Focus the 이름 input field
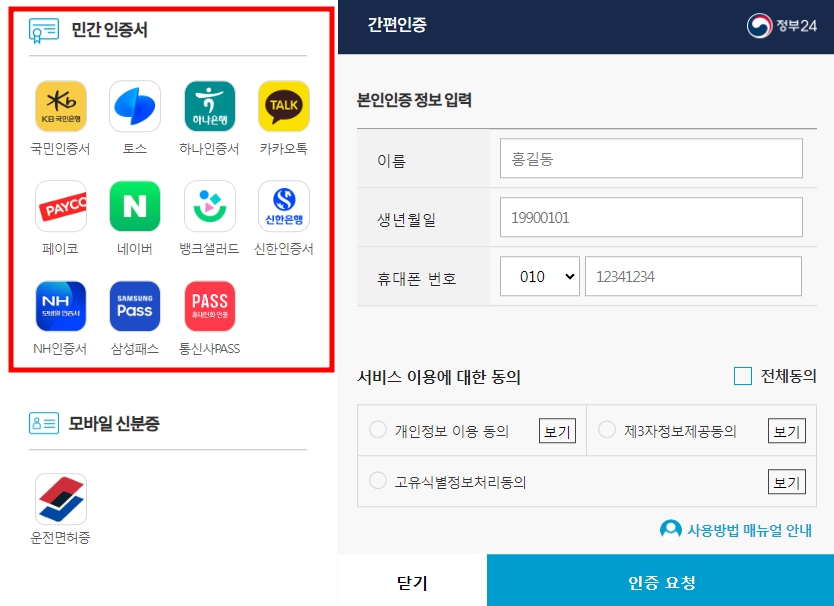This screenshot has width=834, height=606. pos(651,158)
